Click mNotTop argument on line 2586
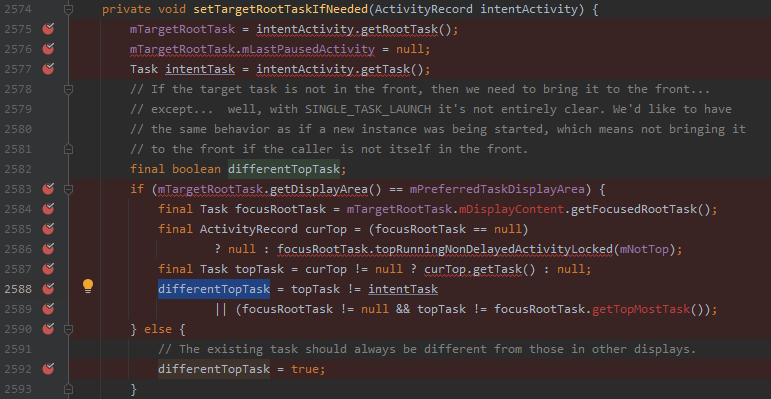This screenshot has width=771, height=399. click(x=645, y=249)
